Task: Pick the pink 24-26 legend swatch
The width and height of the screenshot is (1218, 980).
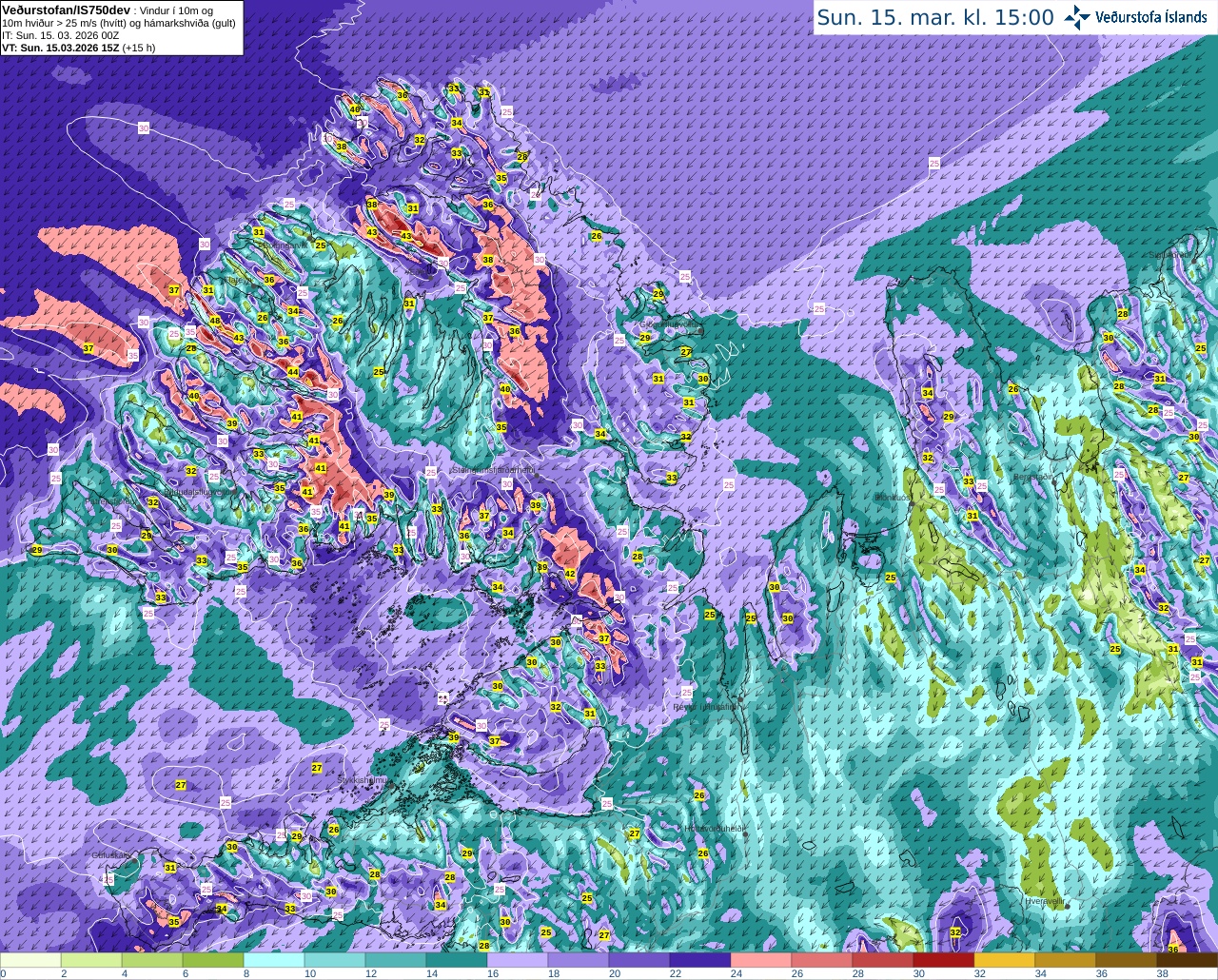Action: tap(761, 960)
